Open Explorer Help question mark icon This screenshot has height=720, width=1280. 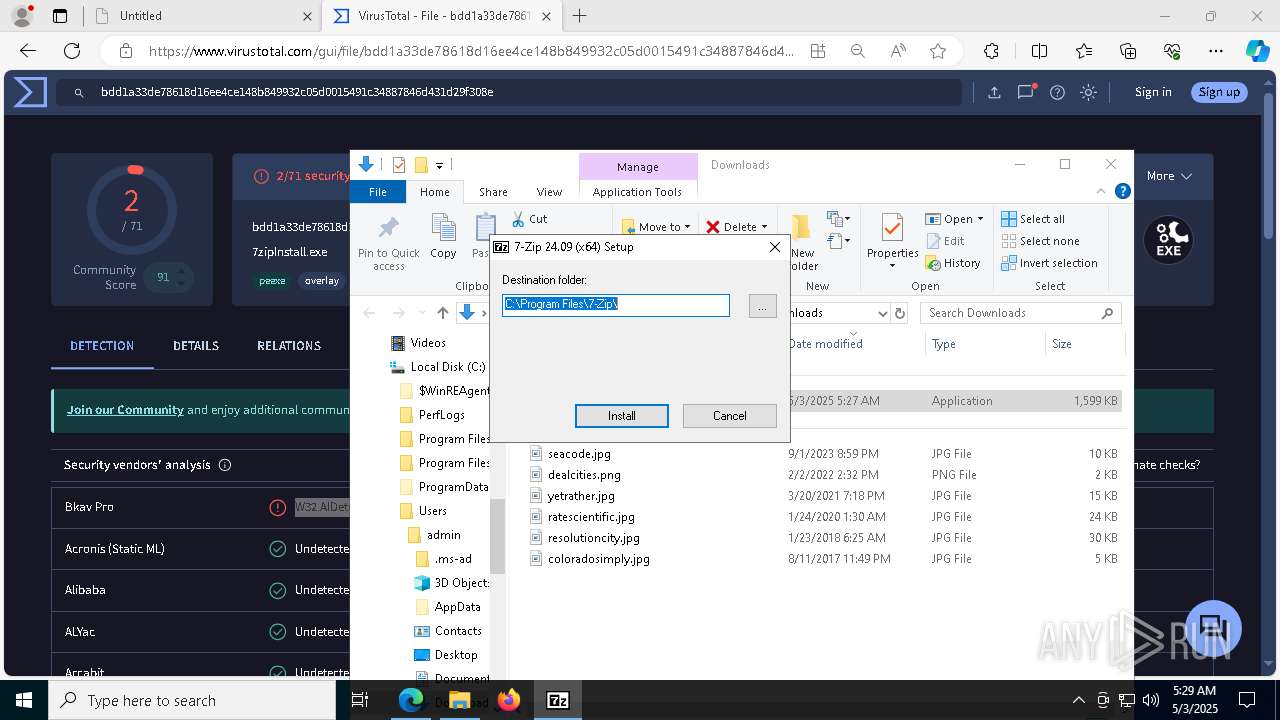[x=1123, y=192]
